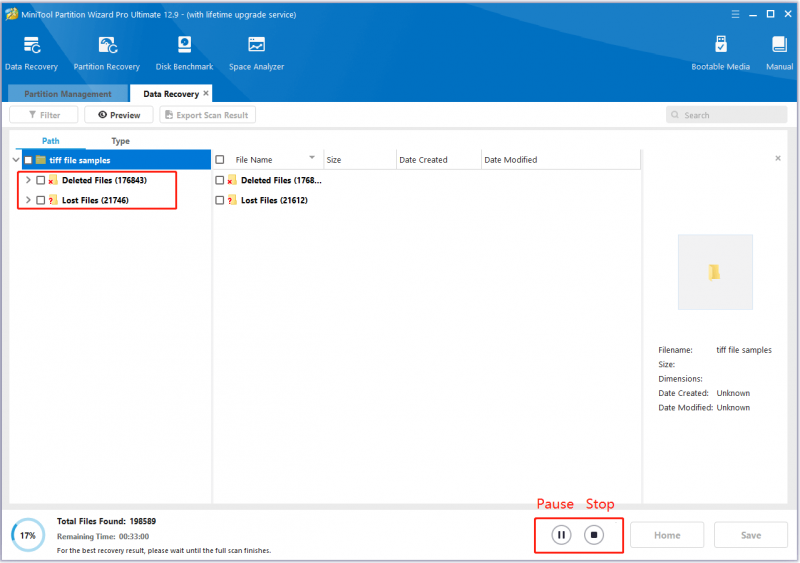Click into the Search field

click(727, 115)
